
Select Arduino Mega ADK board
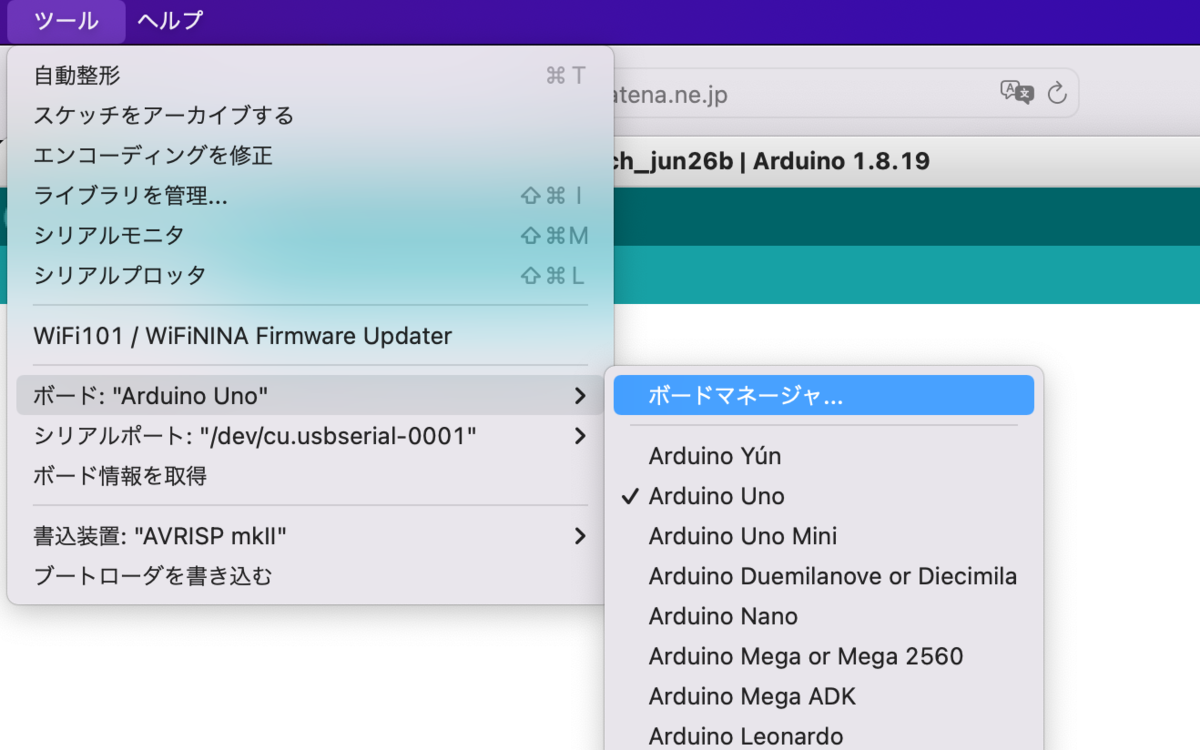[x=824, y=696]
